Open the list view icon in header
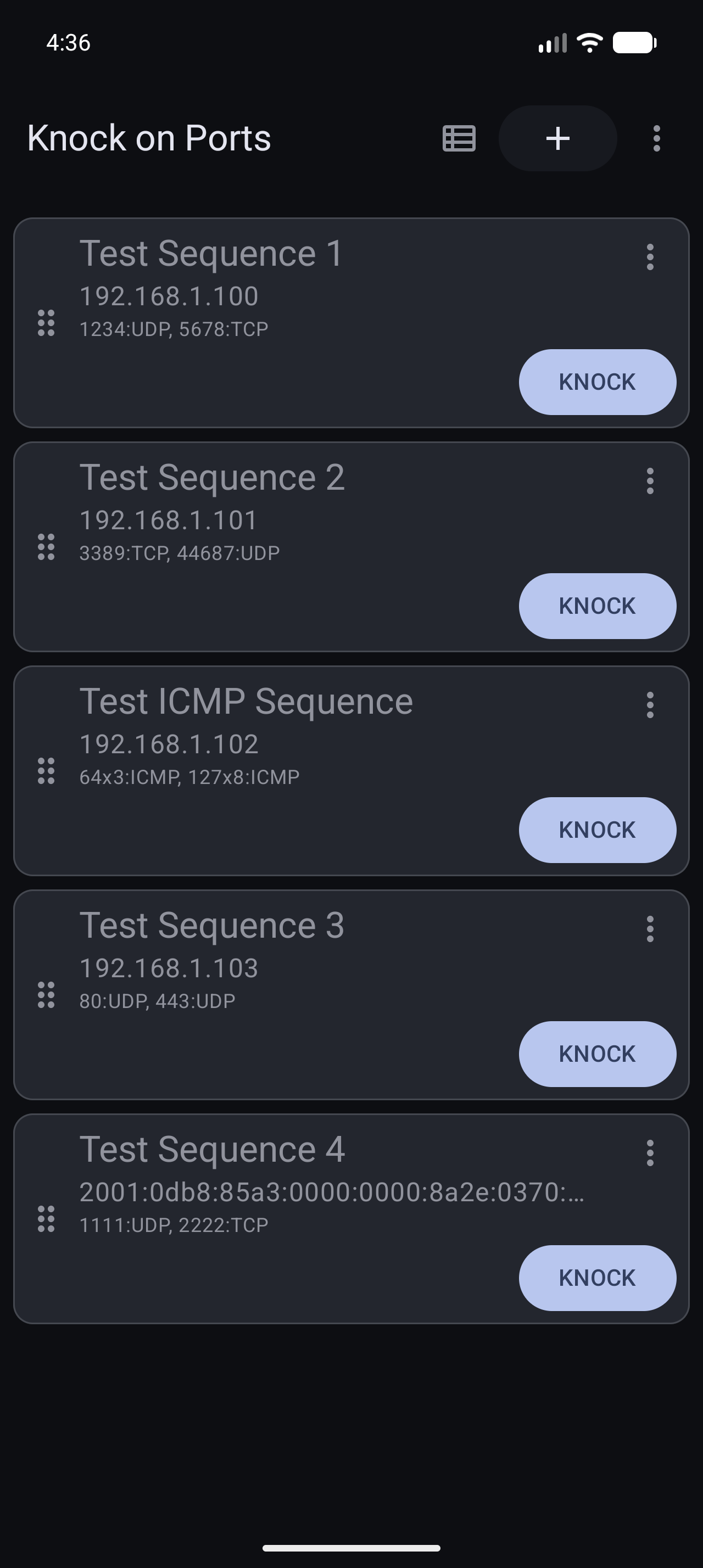The width and height of the screenshot is (703, 1568). click(x=459, y=138)
